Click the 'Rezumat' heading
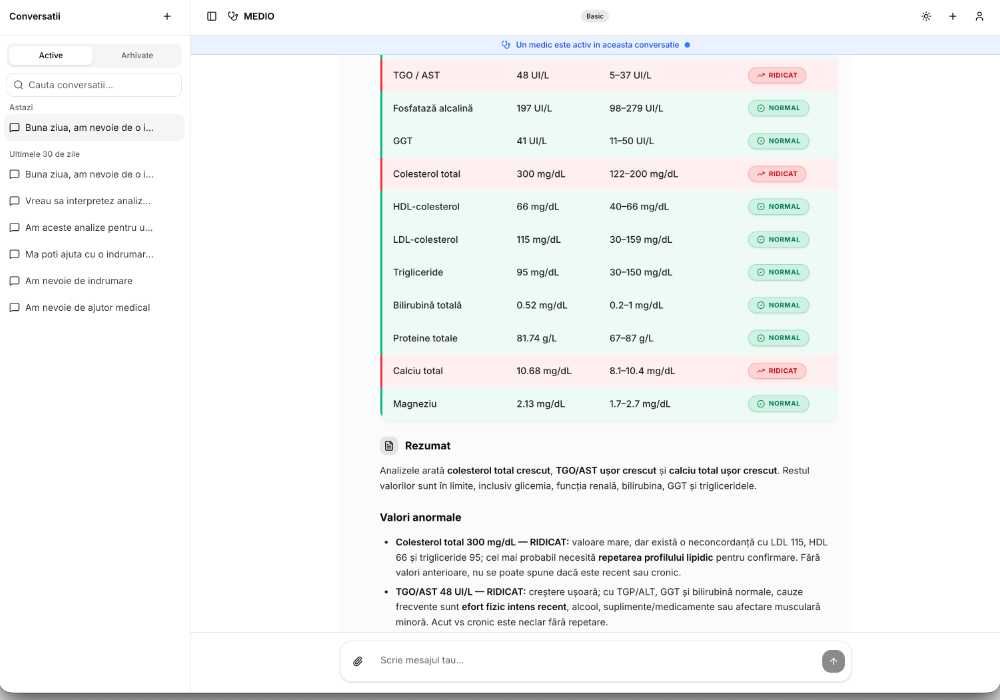The width and height of the screenshot is (1000, 700). click(428, 446)
